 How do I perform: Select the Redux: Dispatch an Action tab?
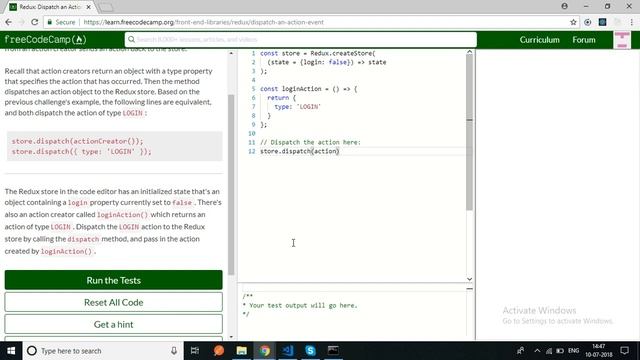pos(50,7)
